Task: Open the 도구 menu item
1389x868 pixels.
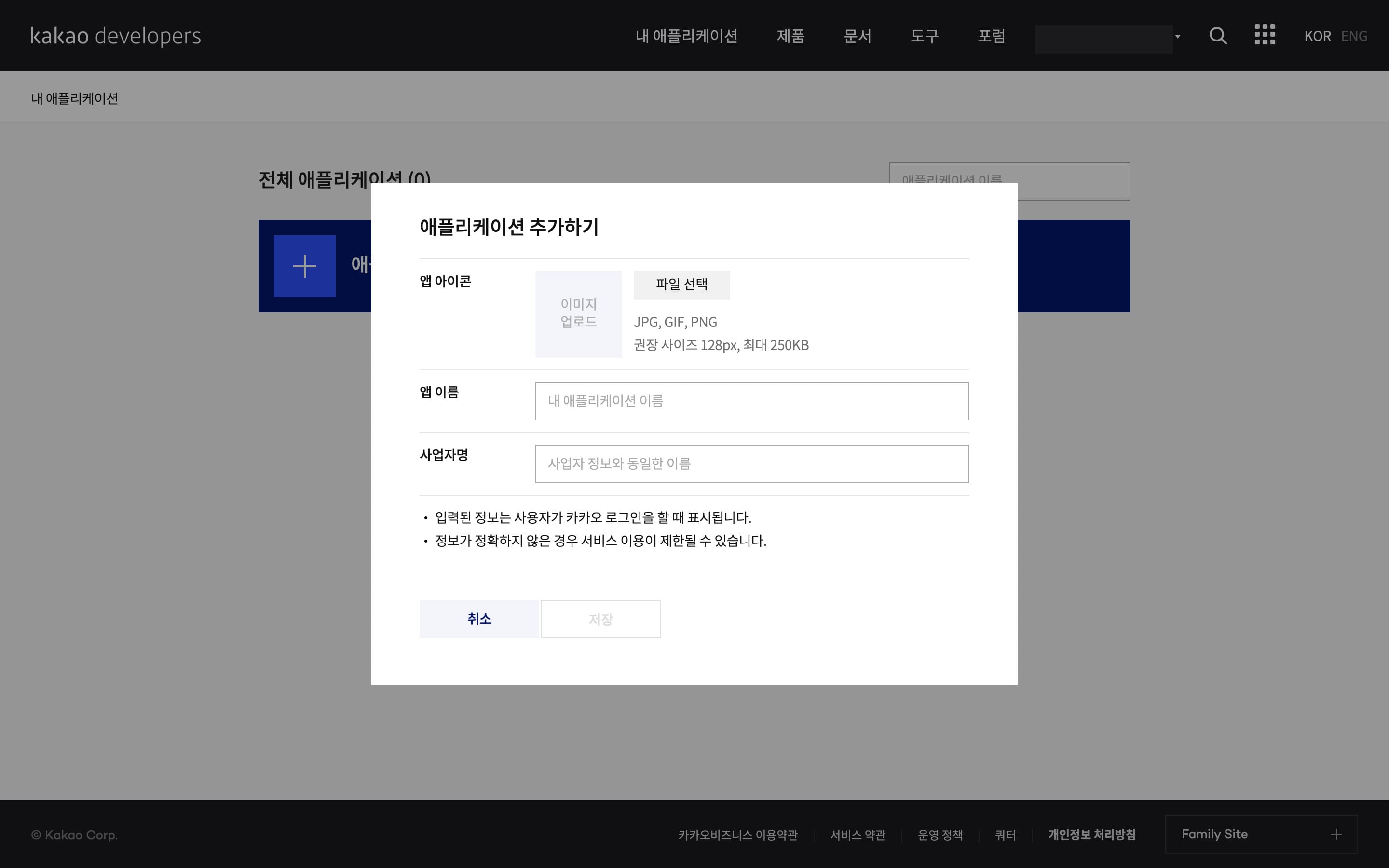Action: click(x=924, y=36)
